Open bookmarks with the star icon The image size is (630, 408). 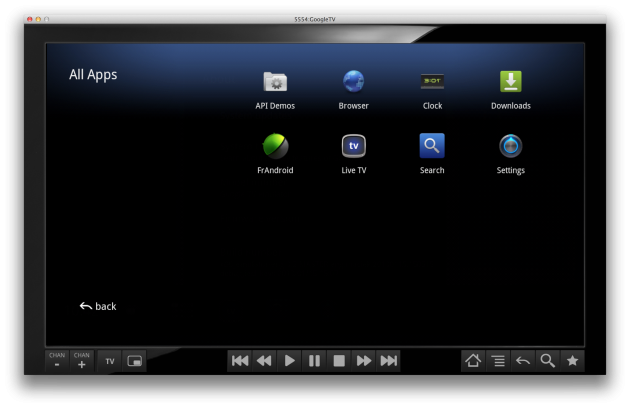(x=573, y=361)
